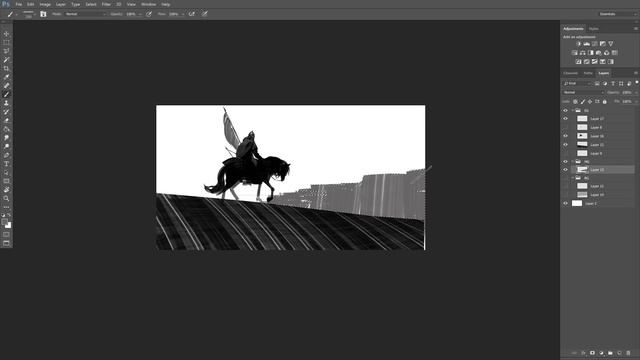The image size is (640, 360).
Task: Select the Move tool
Action: tap(6, 34)
